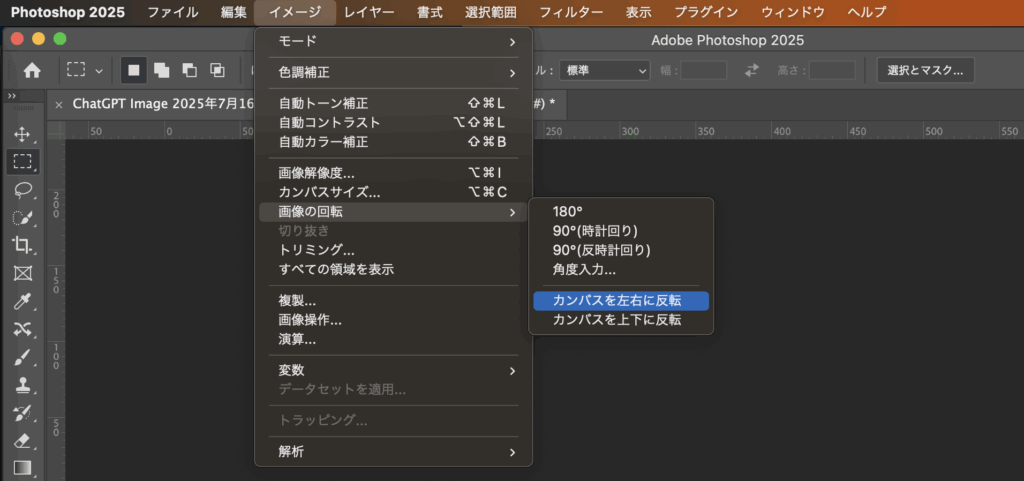Select the Clone Stamp tool
The width and height of the screenshot is (1024, 481).
(22, 385)
